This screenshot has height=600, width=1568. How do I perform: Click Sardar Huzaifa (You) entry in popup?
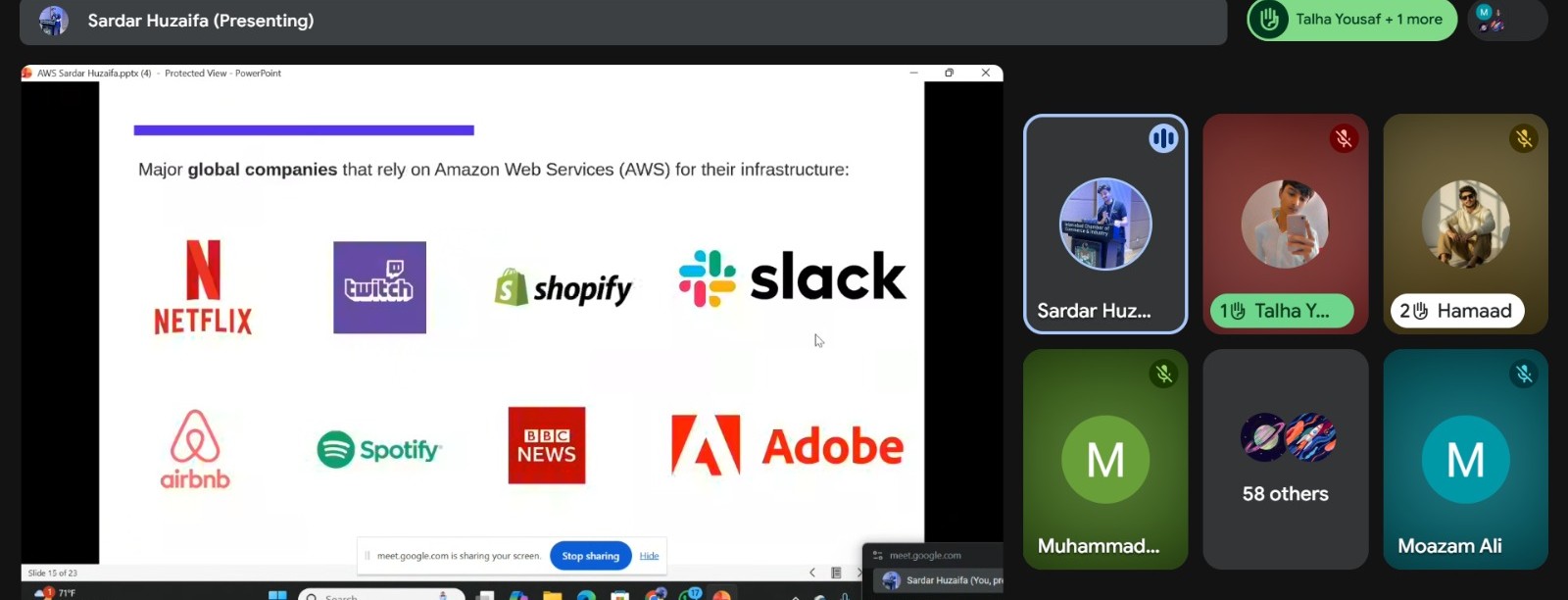click(941, 580)
